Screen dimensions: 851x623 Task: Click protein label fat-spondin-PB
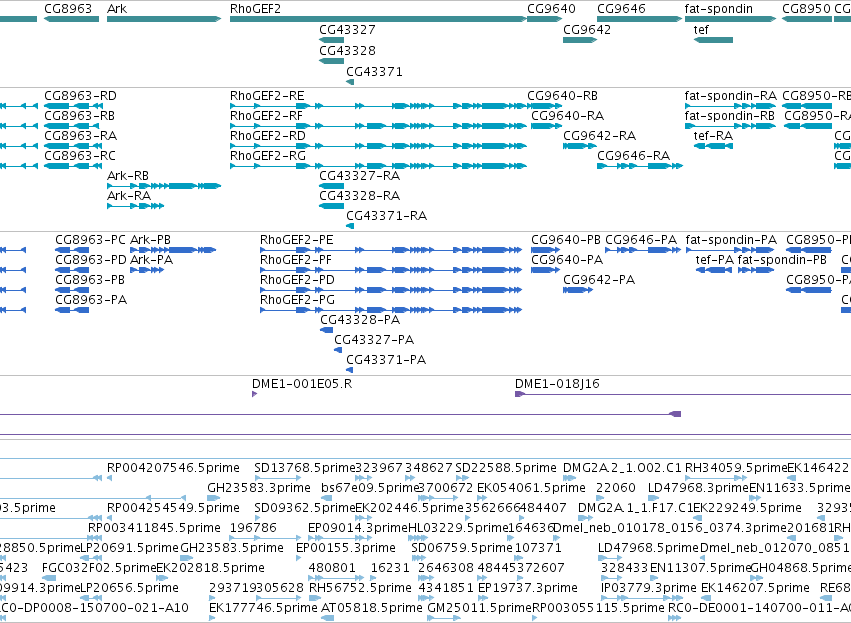tap(782, 260)
